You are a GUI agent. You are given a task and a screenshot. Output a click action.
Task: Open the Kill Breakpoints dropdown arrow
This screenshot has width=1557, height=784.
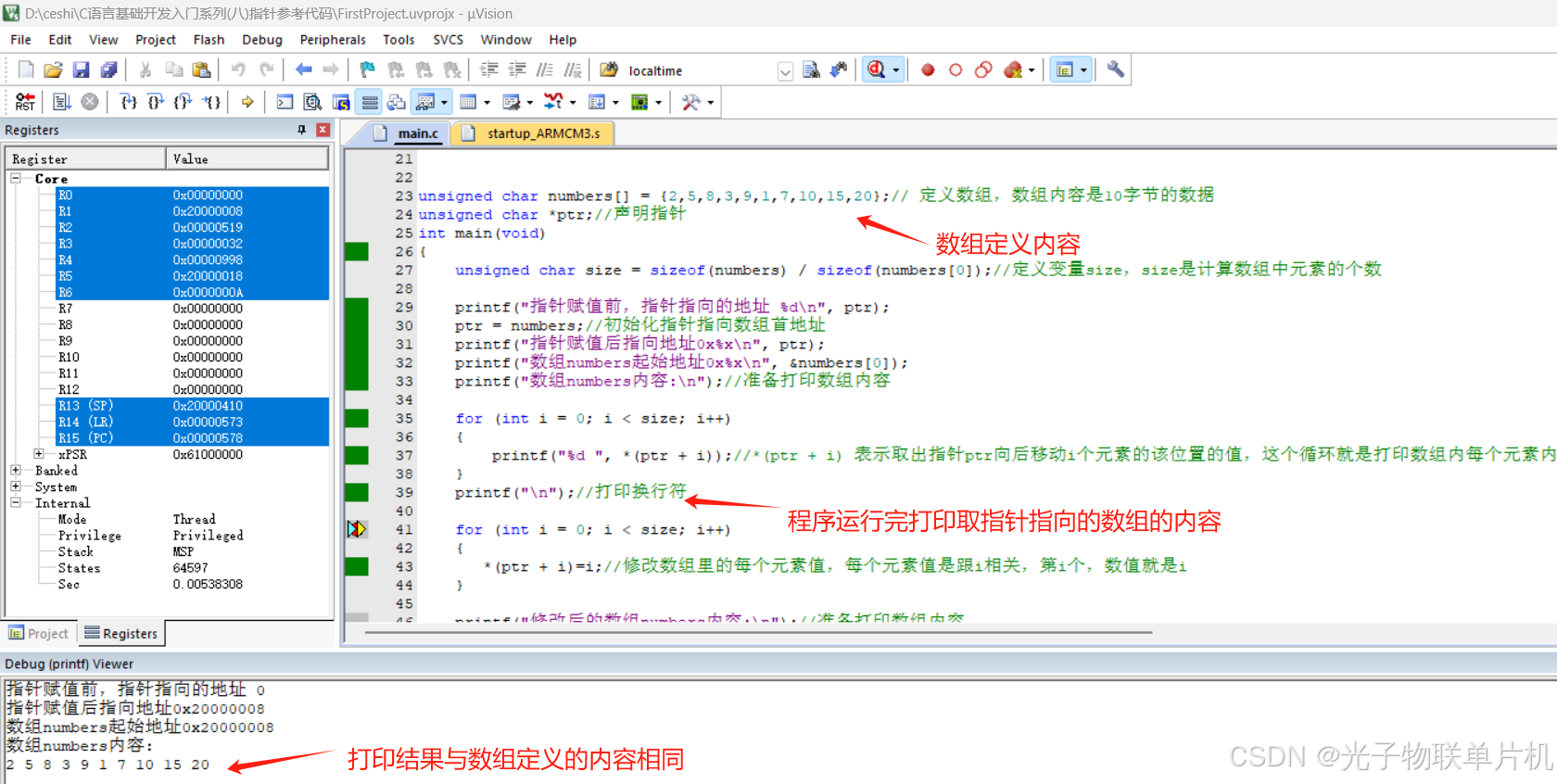1032,70
